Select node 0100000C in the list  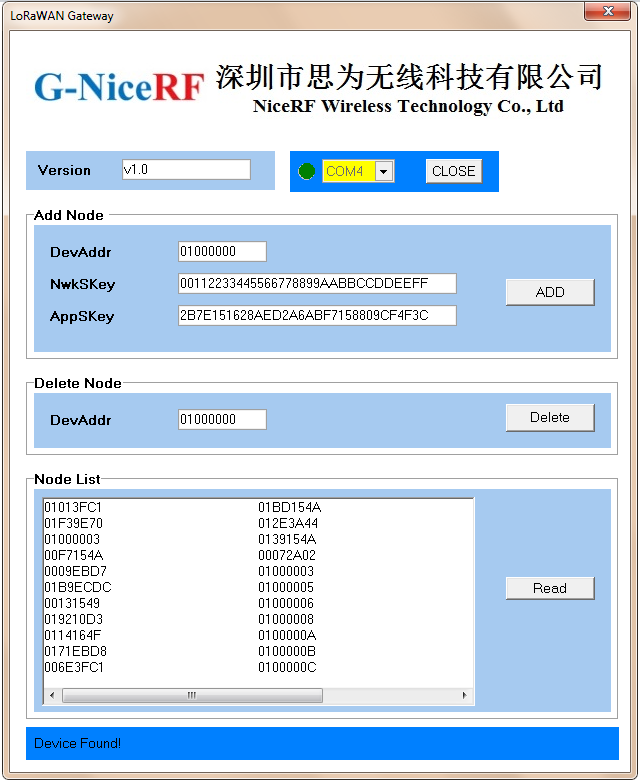287,667
